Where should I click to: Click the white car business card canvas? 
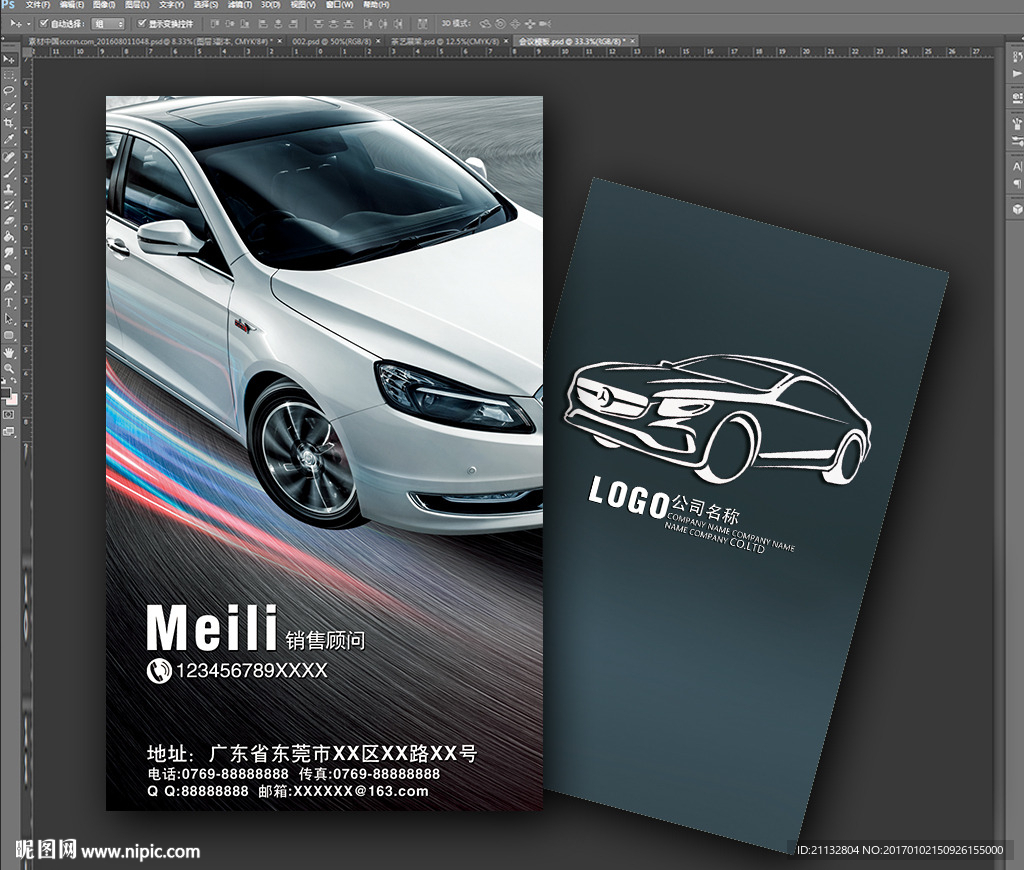tap(324, 452)
